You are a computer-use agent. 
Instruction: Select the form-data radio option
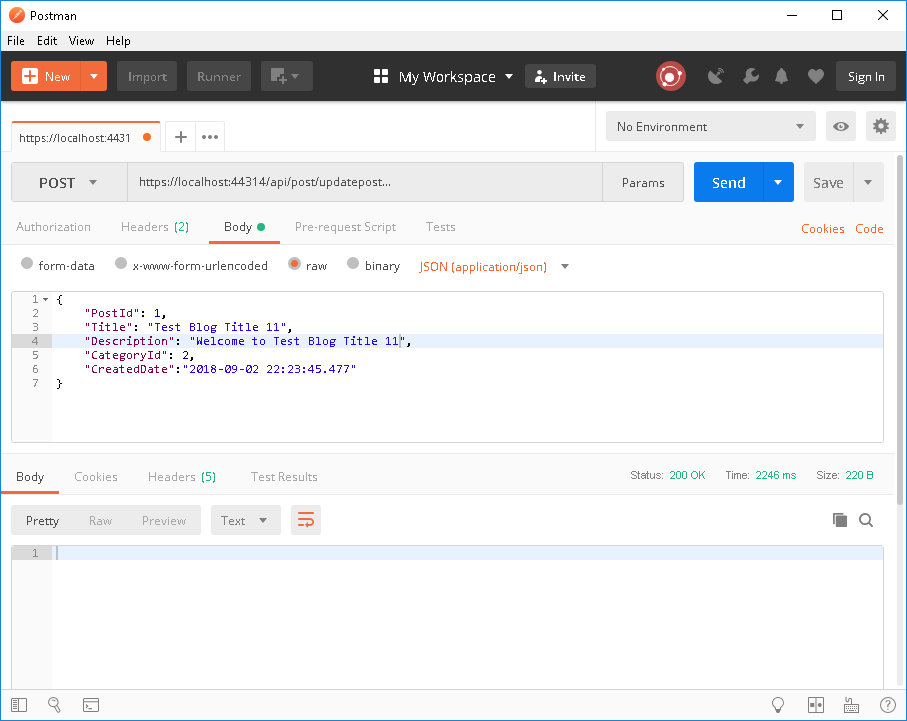(27, 263)
